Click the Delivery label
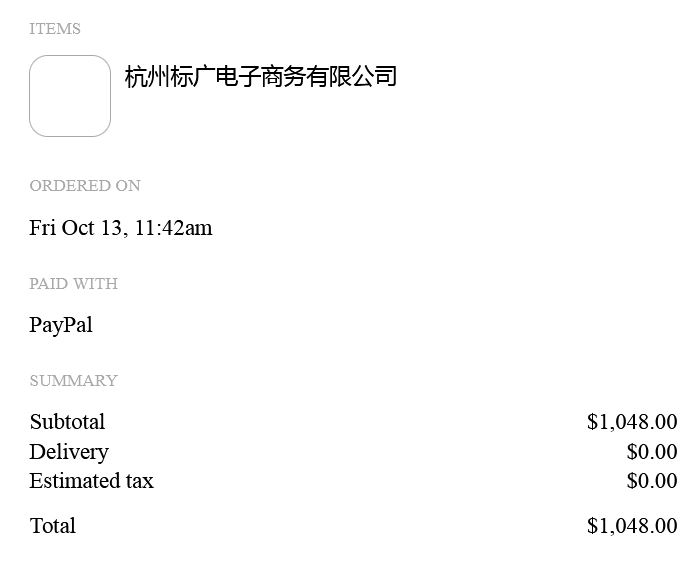The image size is (699, 568). click(x=69, y=452)
